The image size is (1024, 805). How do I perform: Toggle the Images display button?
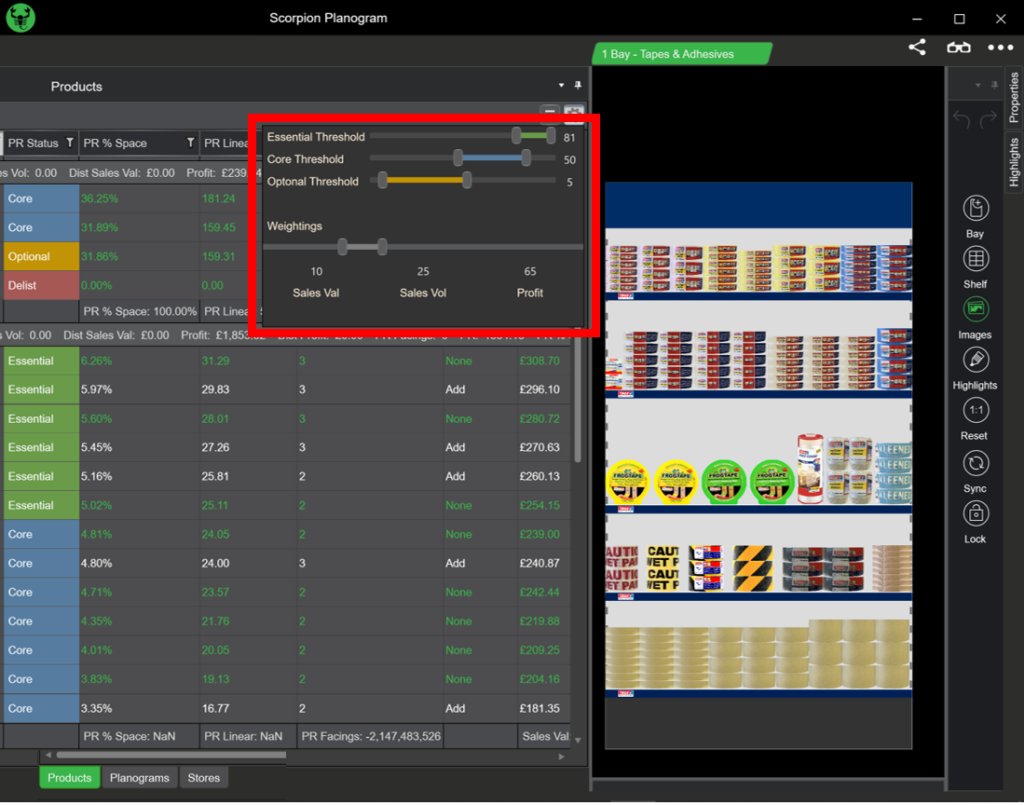pyautogui.click(x=975, y=309)
